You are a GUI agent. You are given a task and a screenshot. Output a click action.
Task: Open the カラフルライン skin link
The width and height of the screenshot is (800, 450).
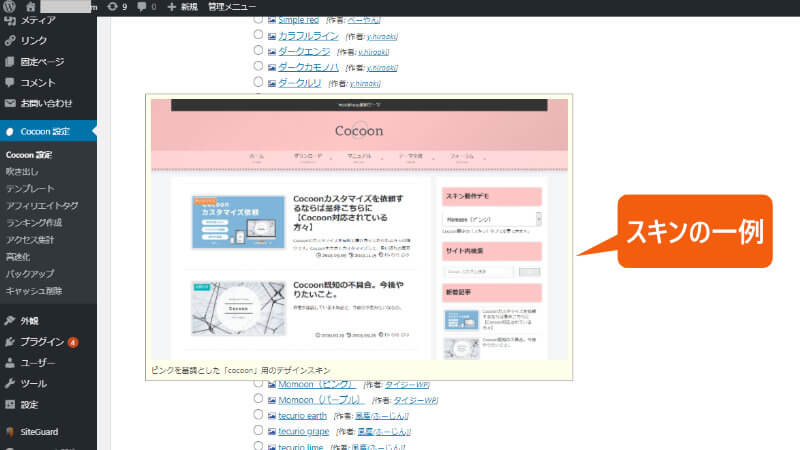[308, 36]
